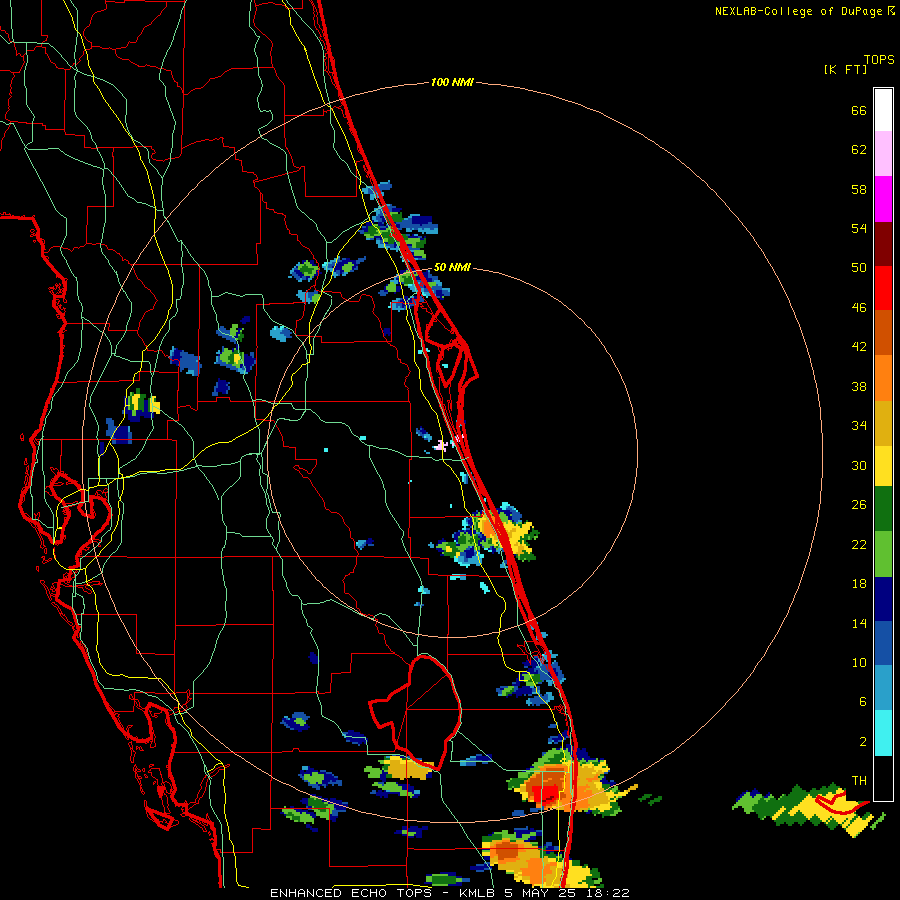The width and height of the screenshot is (900, 900).
Task: Click the 38 value on the scale
Action: 859,386
